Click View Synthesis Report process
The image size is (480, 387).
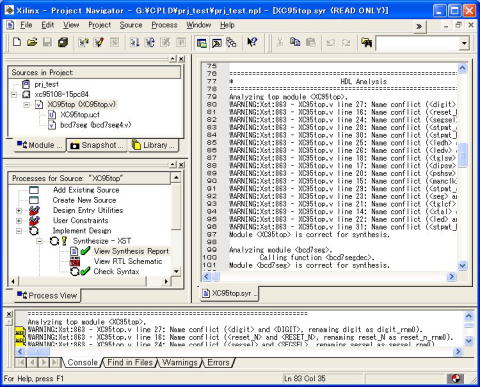[x=131, y=251]
